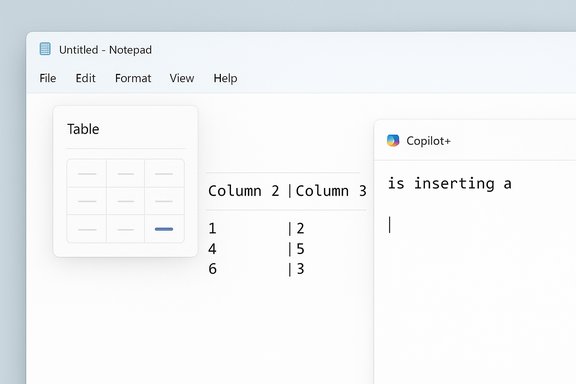Click the "is inserting a" text line

(450, 183)
